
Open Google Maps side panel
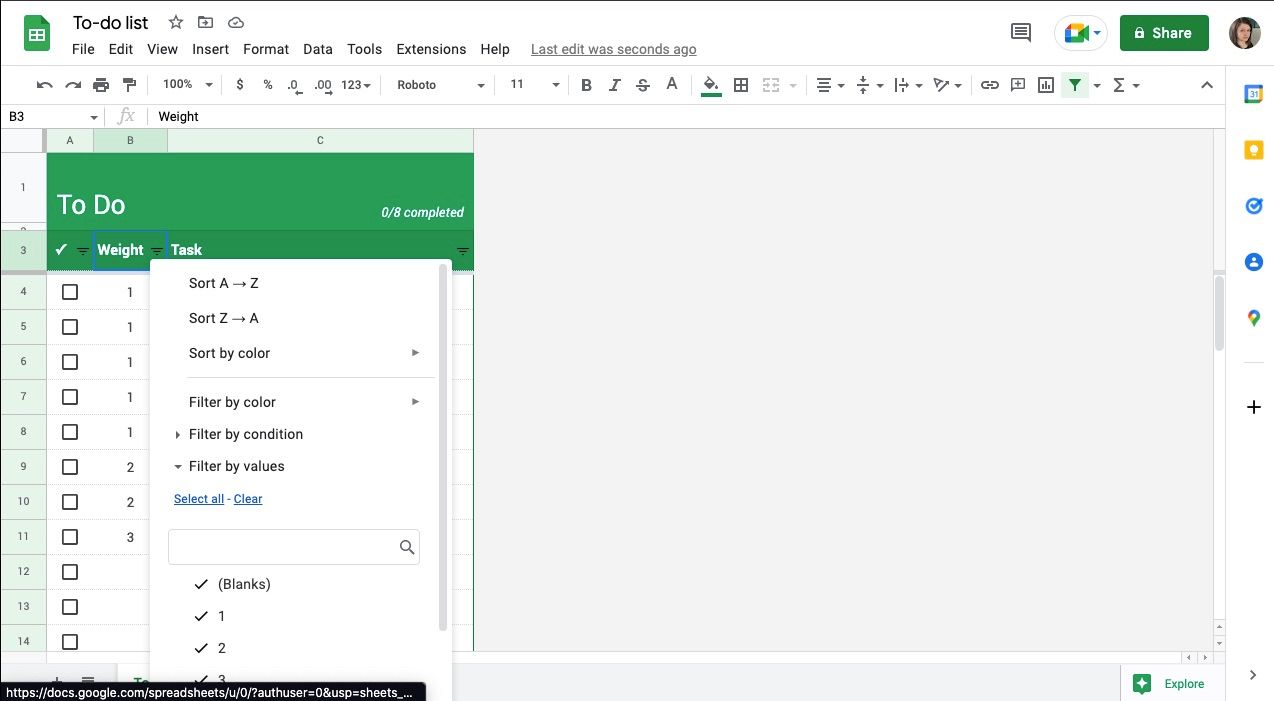click(x=1254, y=318)
